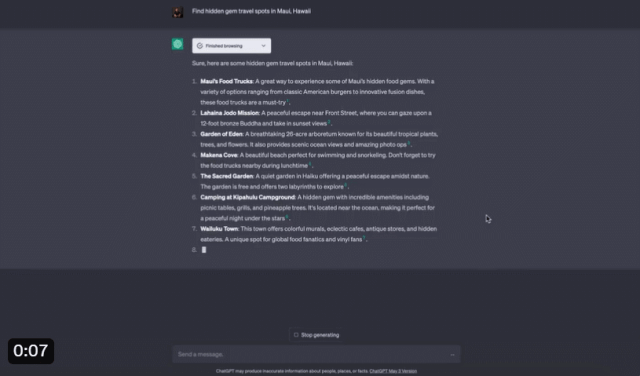
Task: Open citation 1 after Maui's Food Trucks
Action: 288,101
